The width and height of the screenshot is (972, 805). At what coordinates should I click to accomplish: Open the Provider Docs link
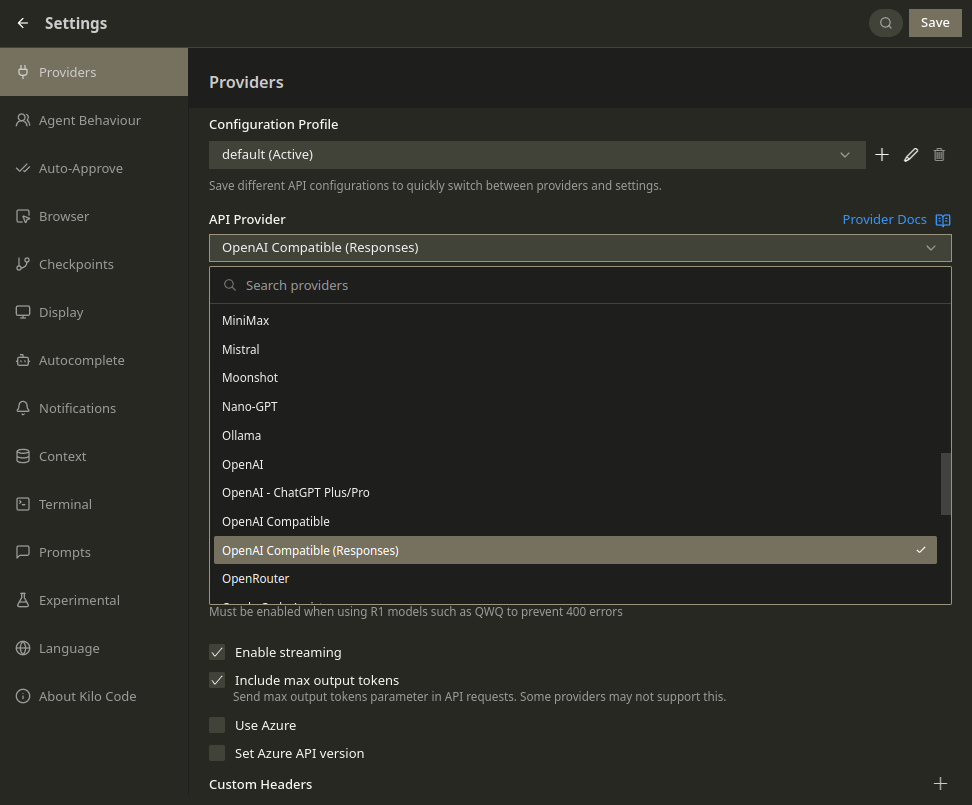[885, 219]
